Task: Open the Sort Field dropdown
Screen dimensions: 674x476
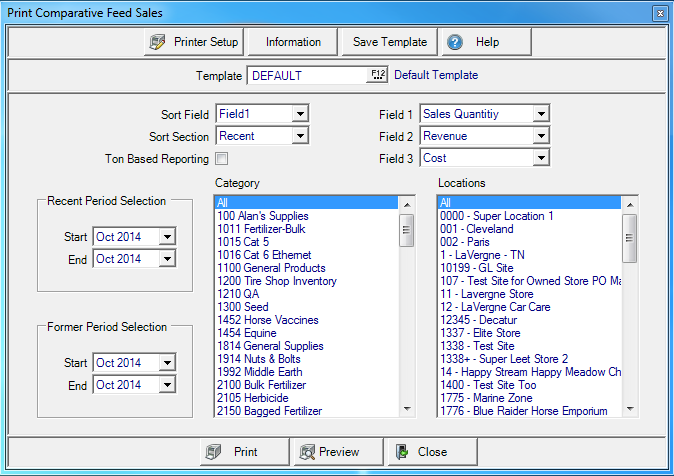Action: [x=299, y=114]
